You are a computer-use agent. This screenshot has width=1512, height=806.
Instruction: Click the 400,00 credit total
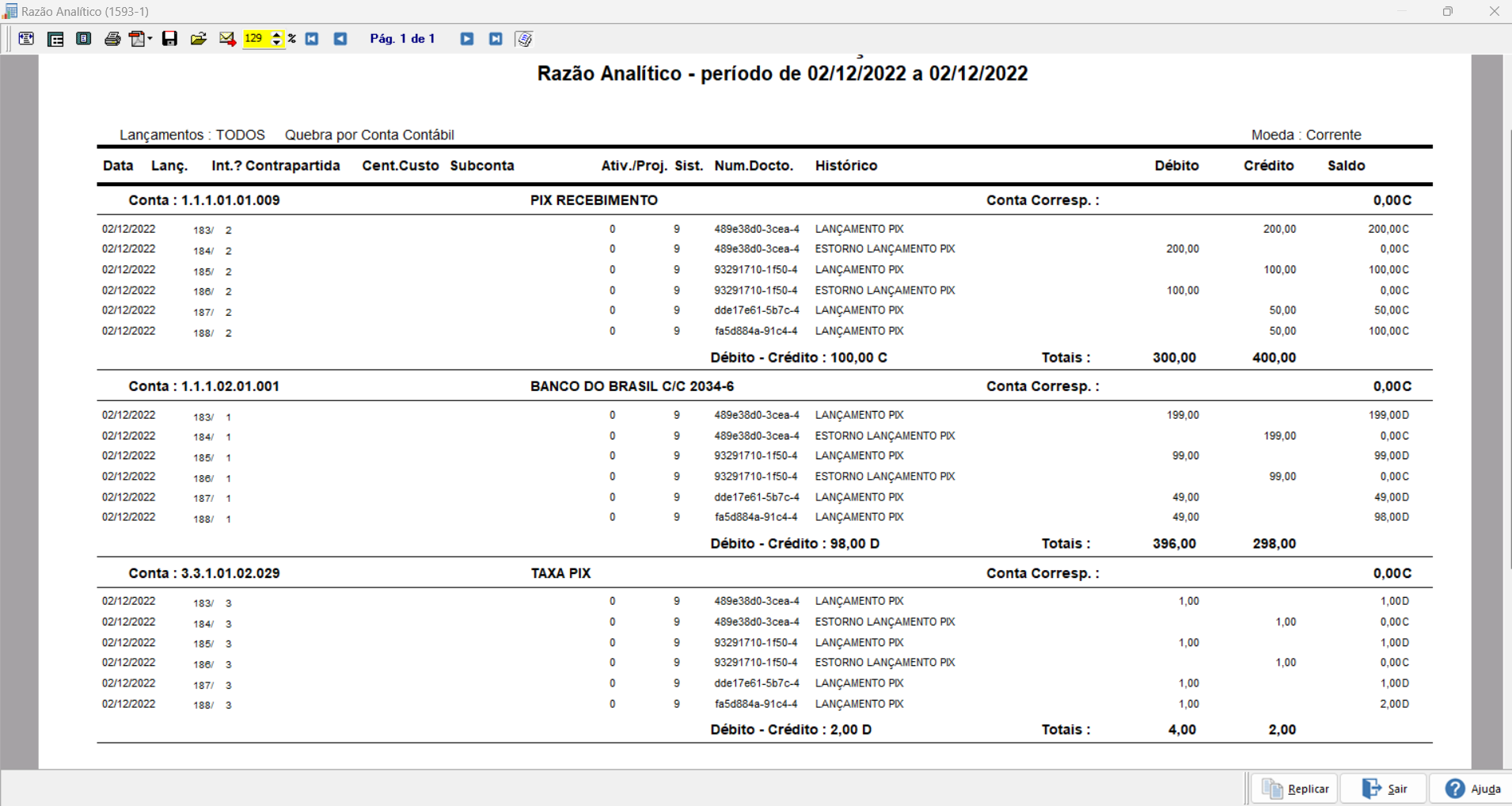point(1274,358)
